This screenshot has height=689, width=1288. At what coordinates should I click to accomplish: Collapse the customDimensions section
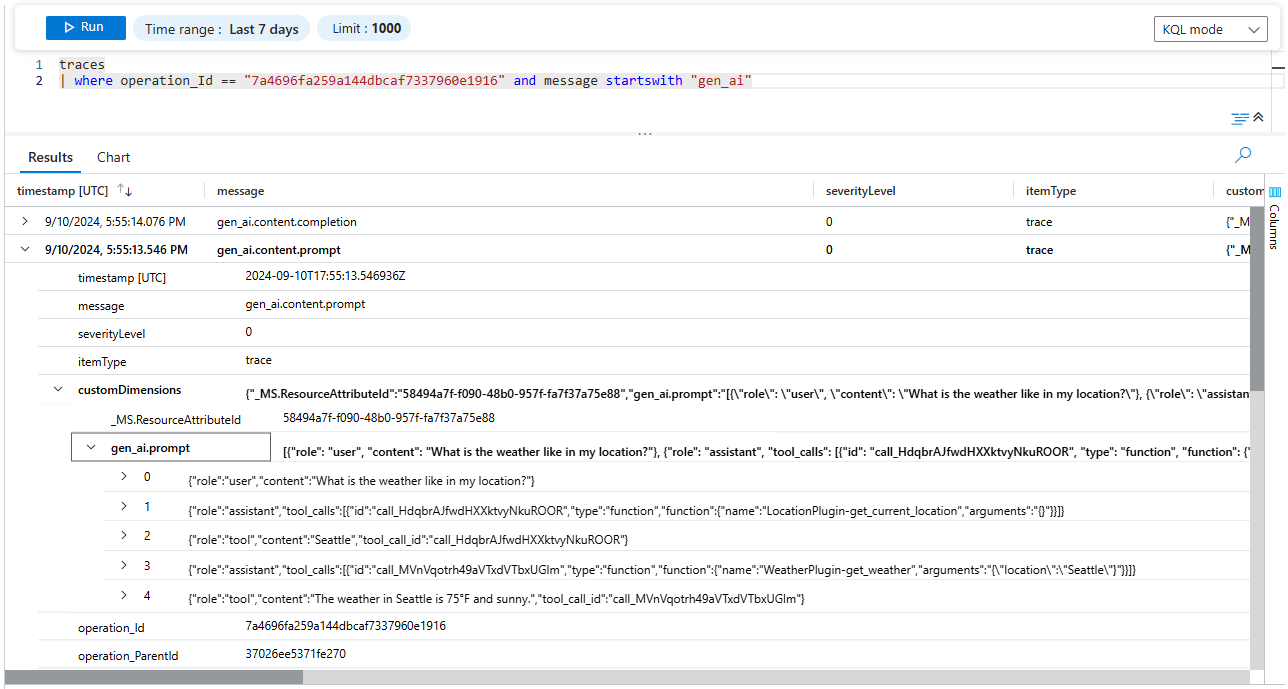click(x=60, y=389)
